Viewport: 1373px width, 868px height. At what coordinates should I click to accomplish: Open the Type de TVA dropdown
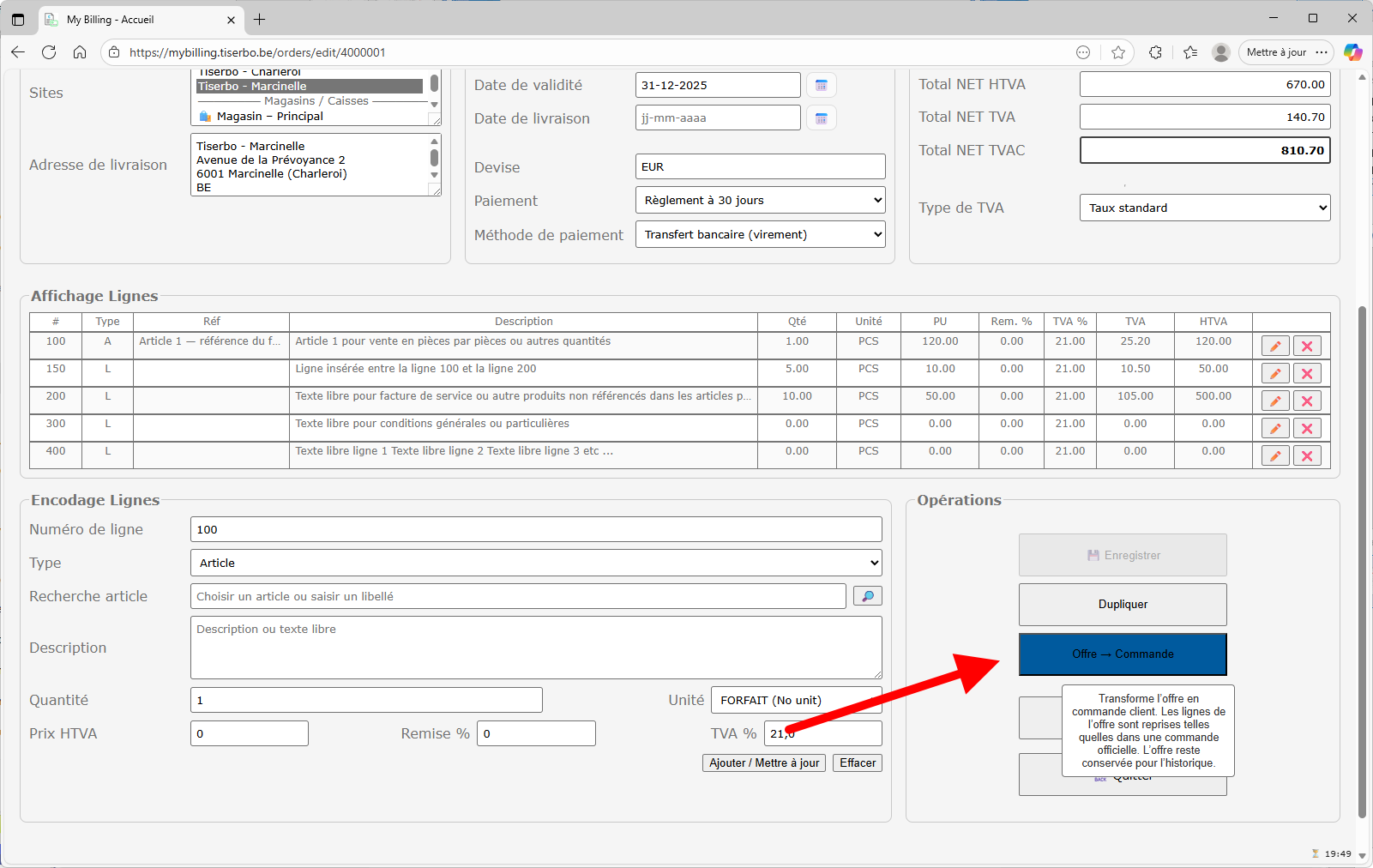1204,208
